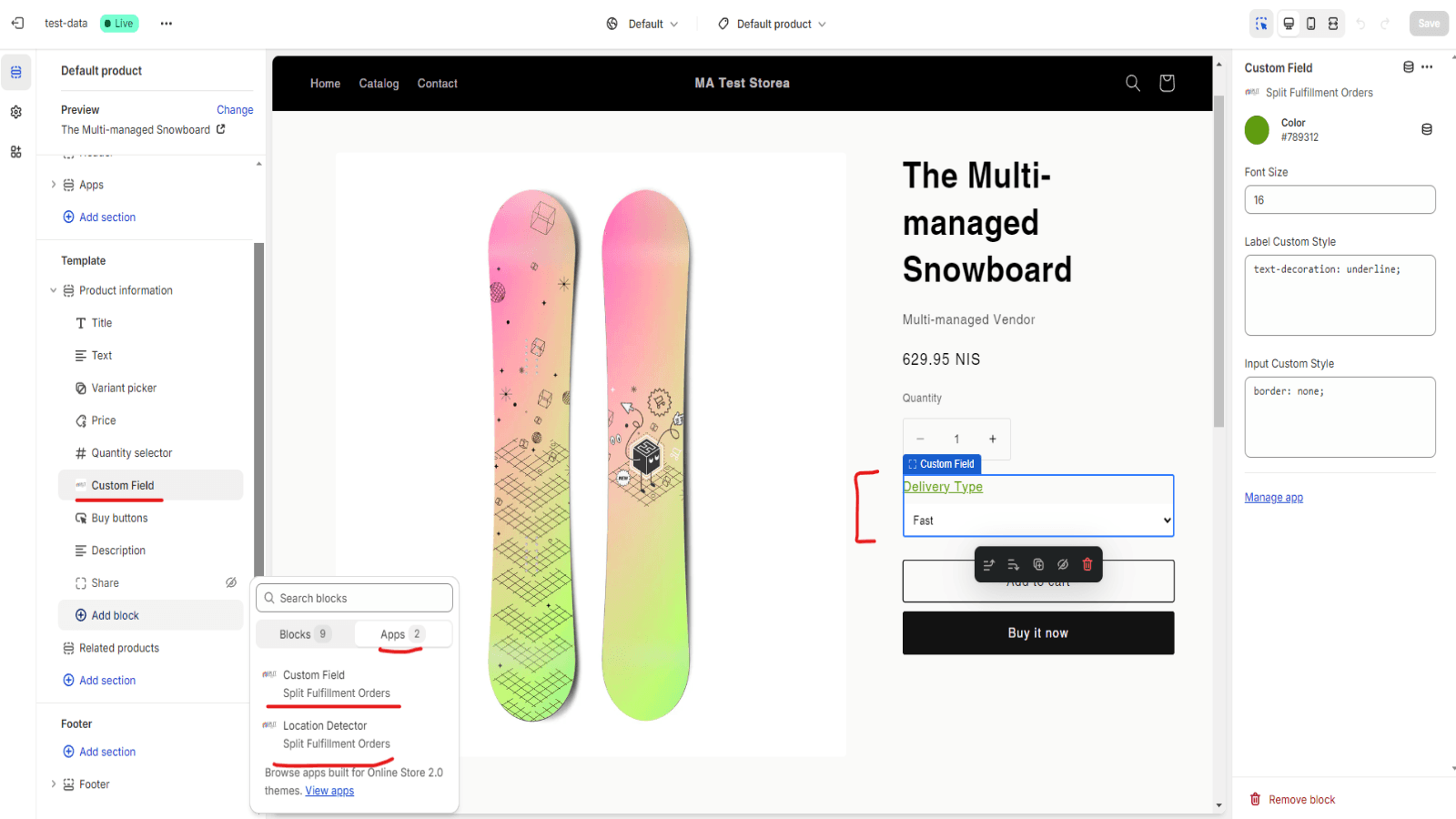Open the theme settings gear in left rail

tap(16, 112)
